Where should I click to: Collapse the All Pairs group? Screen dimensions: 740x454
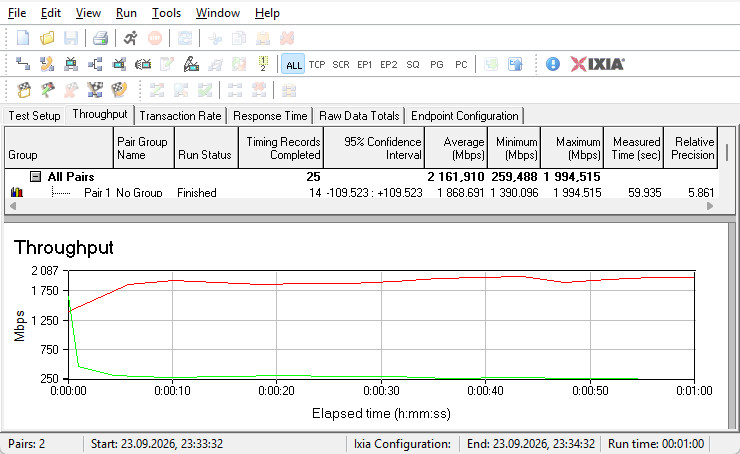point(35,177)
